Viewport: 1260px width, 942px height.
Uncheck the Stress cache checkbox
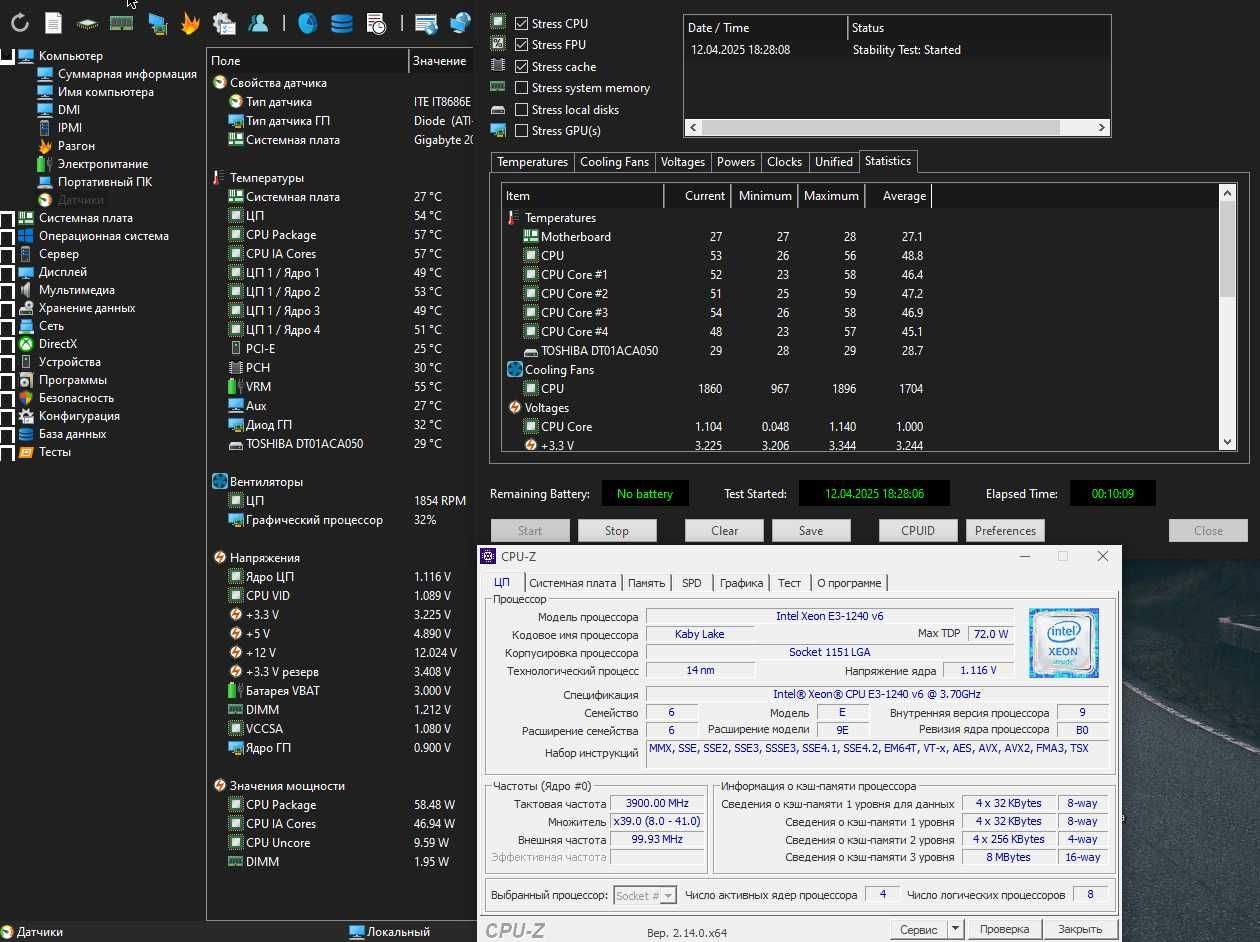[521, 66]
